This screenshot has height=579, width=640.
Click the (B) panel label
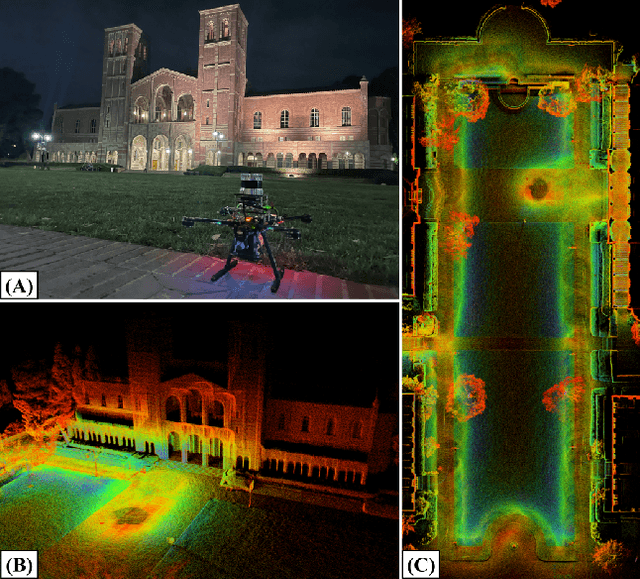pos(20,565)
